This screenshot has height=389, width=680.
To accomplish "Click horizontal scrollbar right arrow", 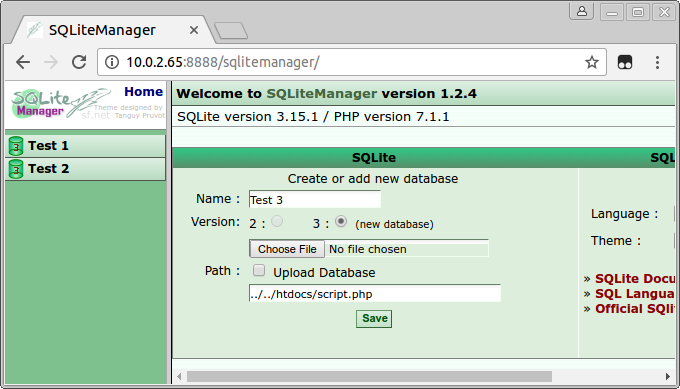I will point(668,376).
